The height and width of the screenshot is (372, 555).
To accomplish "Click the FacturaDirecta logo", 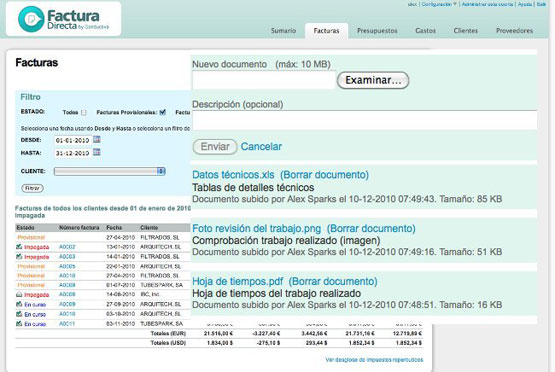I will click(x=64, y=19).
